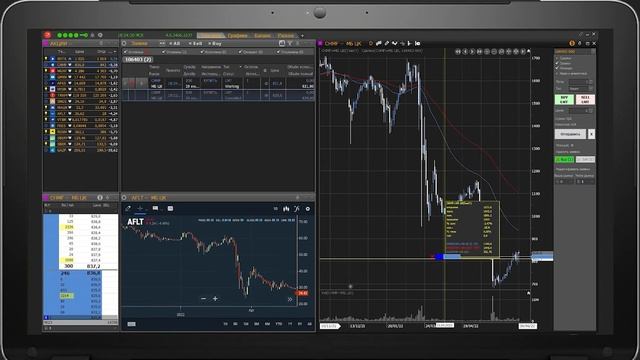Open the calendar icon in AFLT chart
The width and height of the screenshot is (640, 360).
coord(170,209)
